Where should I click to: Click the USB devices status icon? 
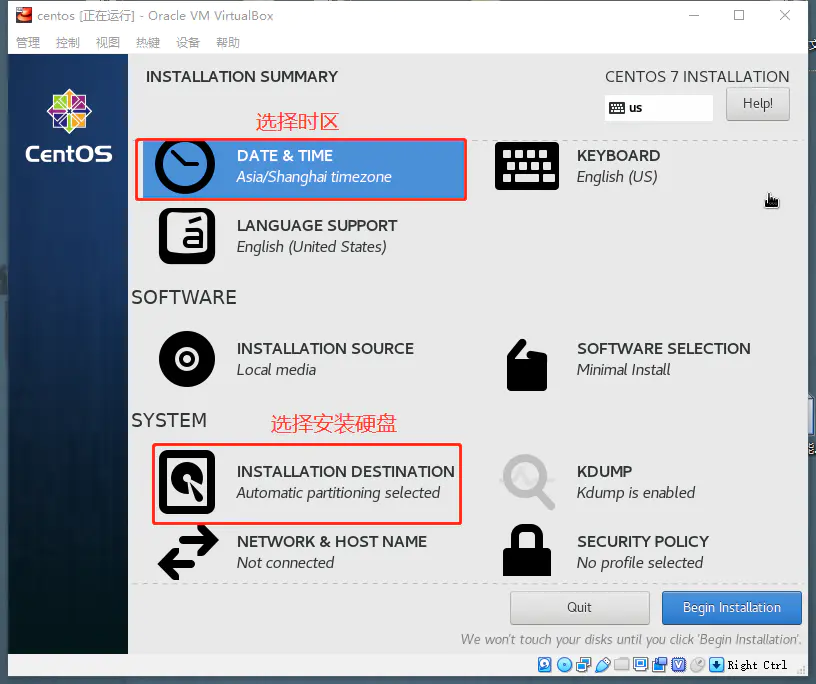pos(603,665)
